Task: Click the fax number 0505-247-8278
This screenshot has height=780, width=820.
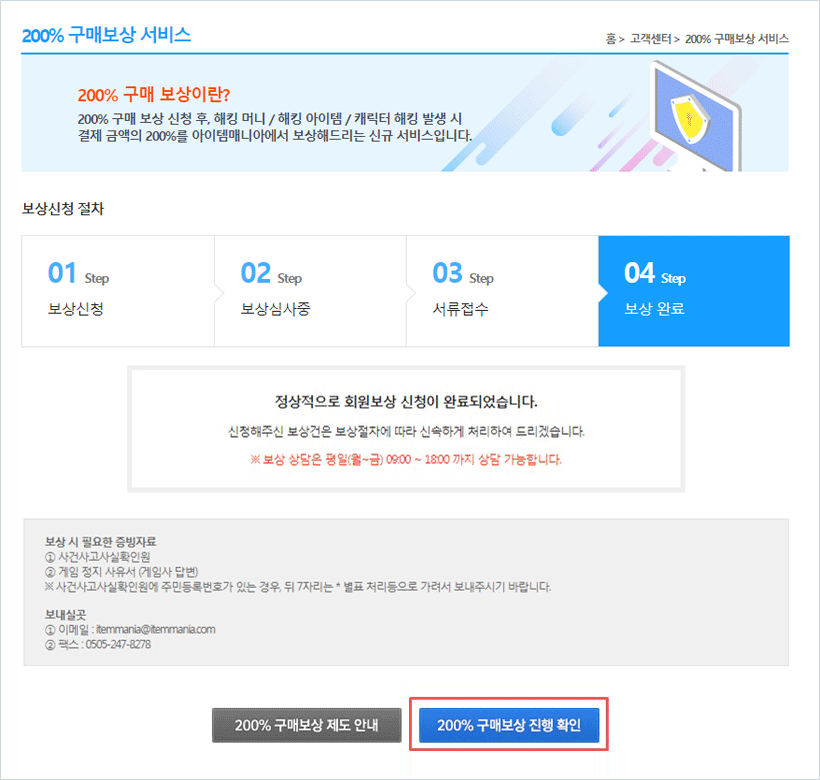Action: 118,645
